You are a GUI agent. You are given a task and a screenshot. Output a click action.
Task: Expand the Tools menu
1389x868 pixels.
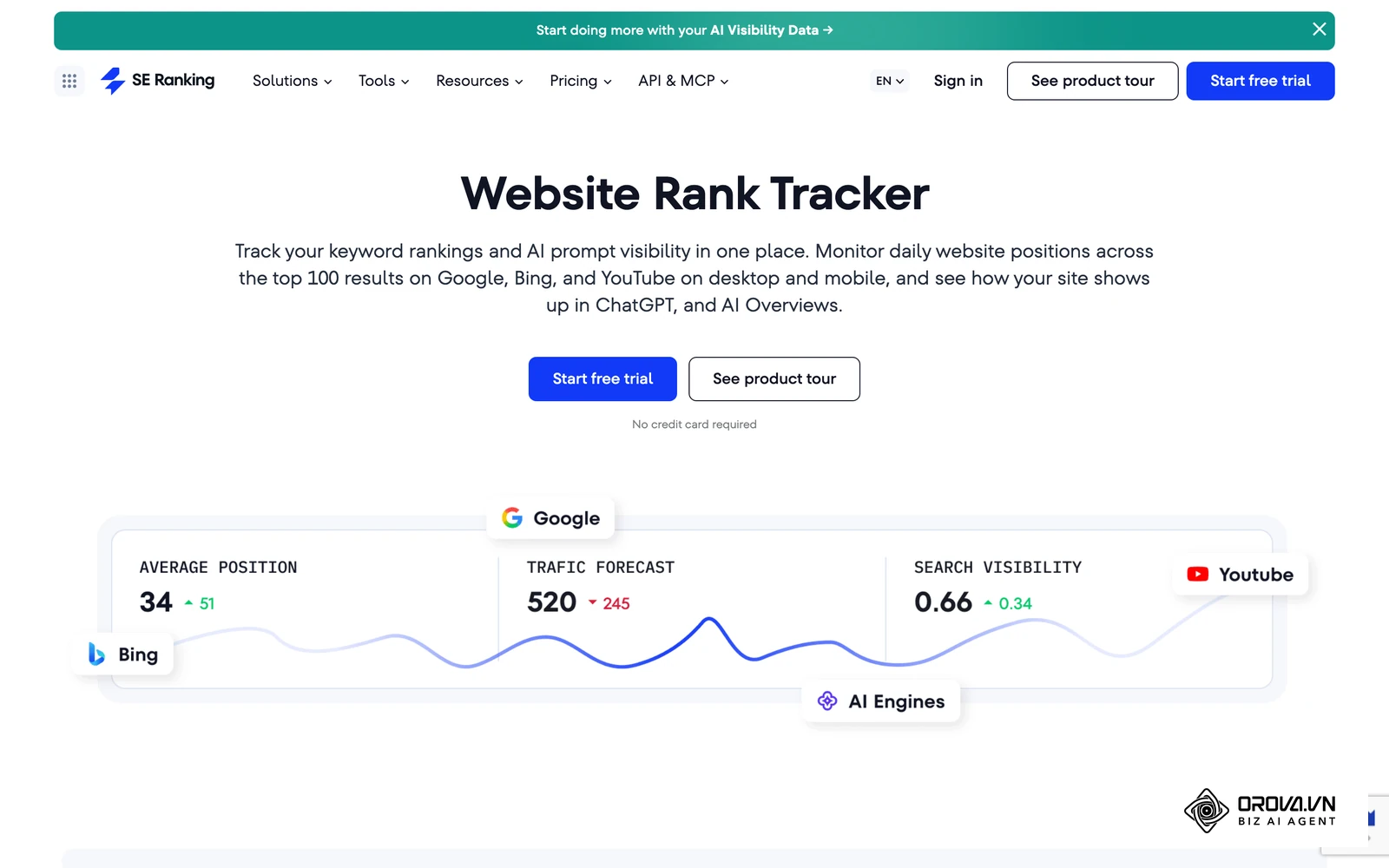coord(384,81)
